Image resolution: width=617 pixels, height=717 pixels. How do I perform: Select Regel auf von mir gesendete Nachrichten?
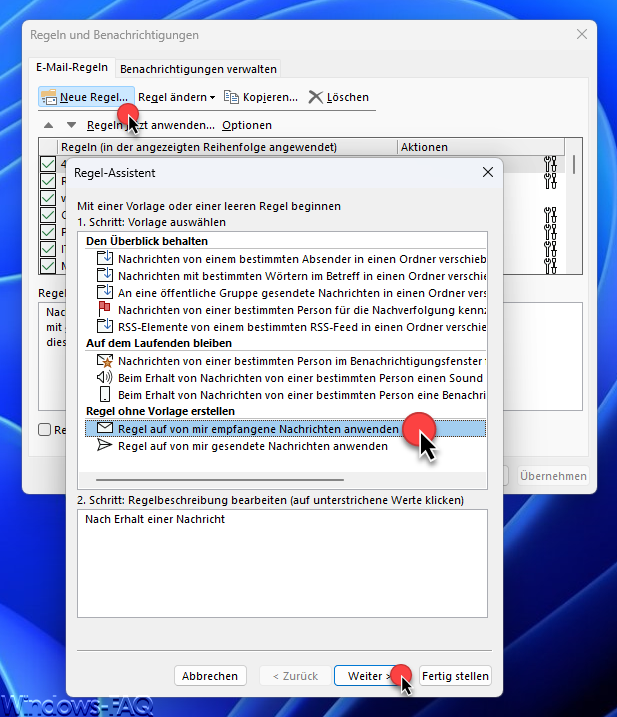pos(286,446)
